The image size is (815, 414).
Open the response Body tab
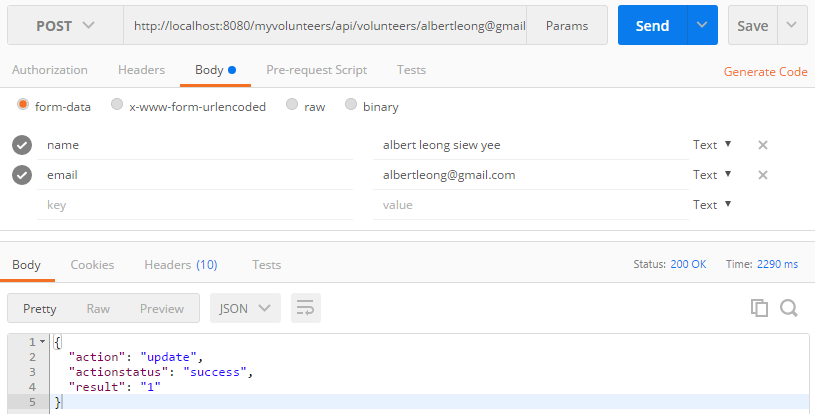[x=27, y=264]
